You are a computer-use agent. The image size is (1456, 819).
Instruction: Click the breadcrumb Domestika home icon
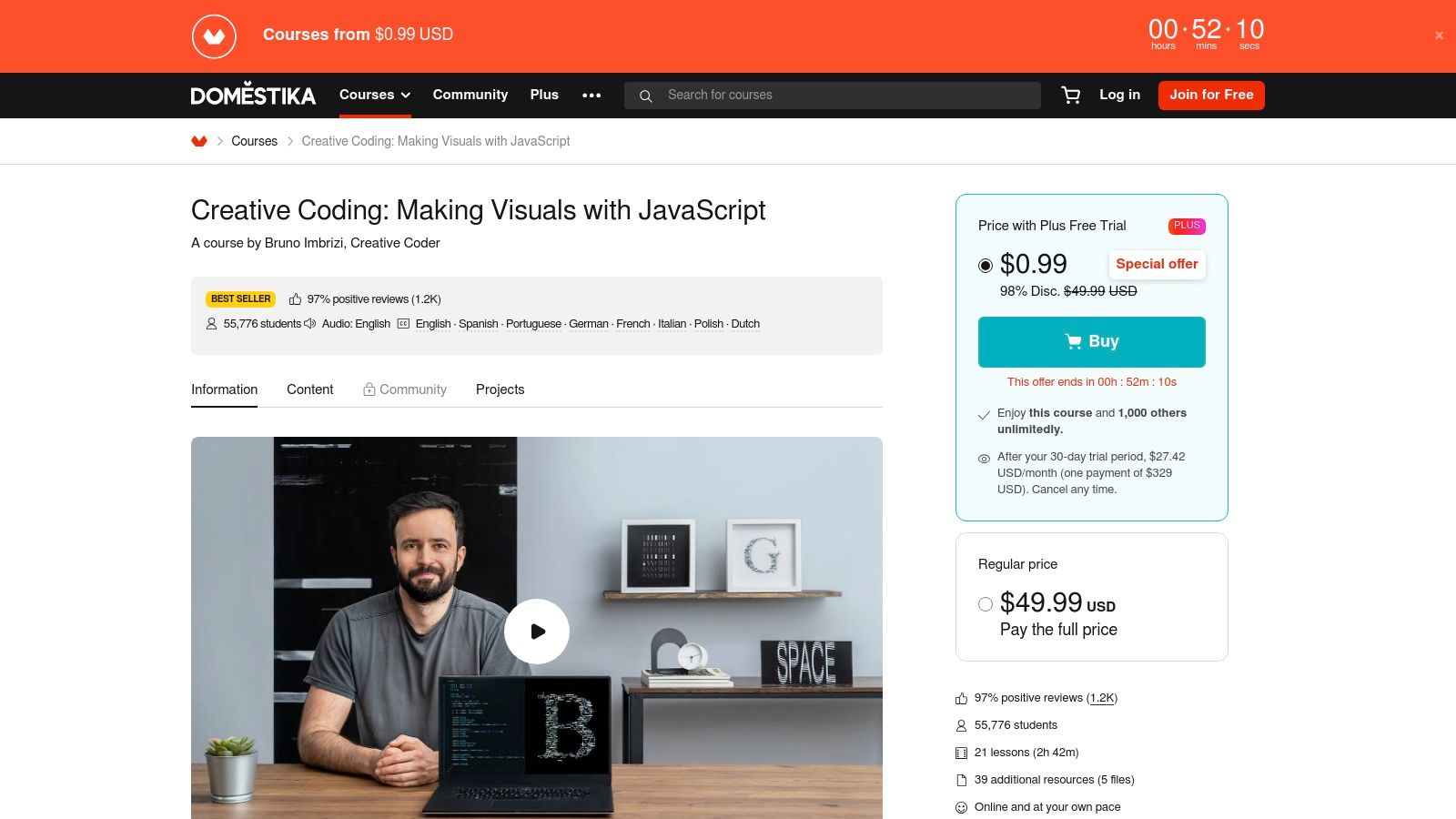click(x=199, y=141)
